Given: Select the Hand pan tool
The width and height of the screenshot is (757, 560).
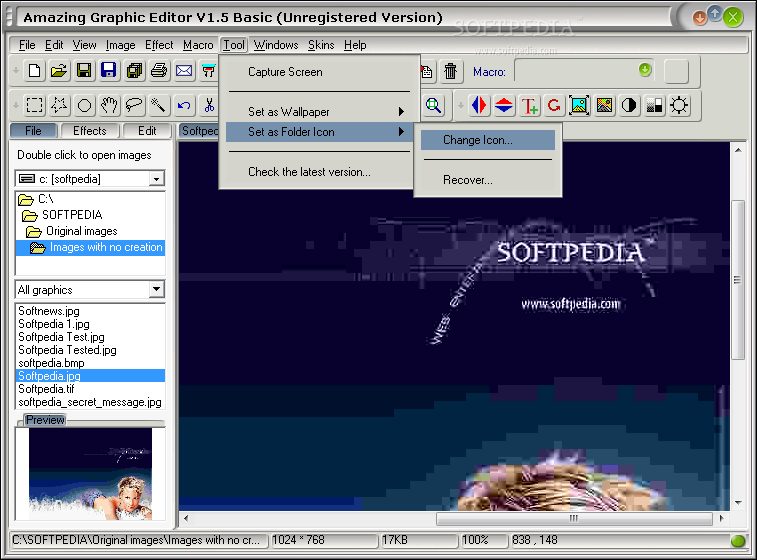Looking at the screenshot, I should [x=110, y=105].
